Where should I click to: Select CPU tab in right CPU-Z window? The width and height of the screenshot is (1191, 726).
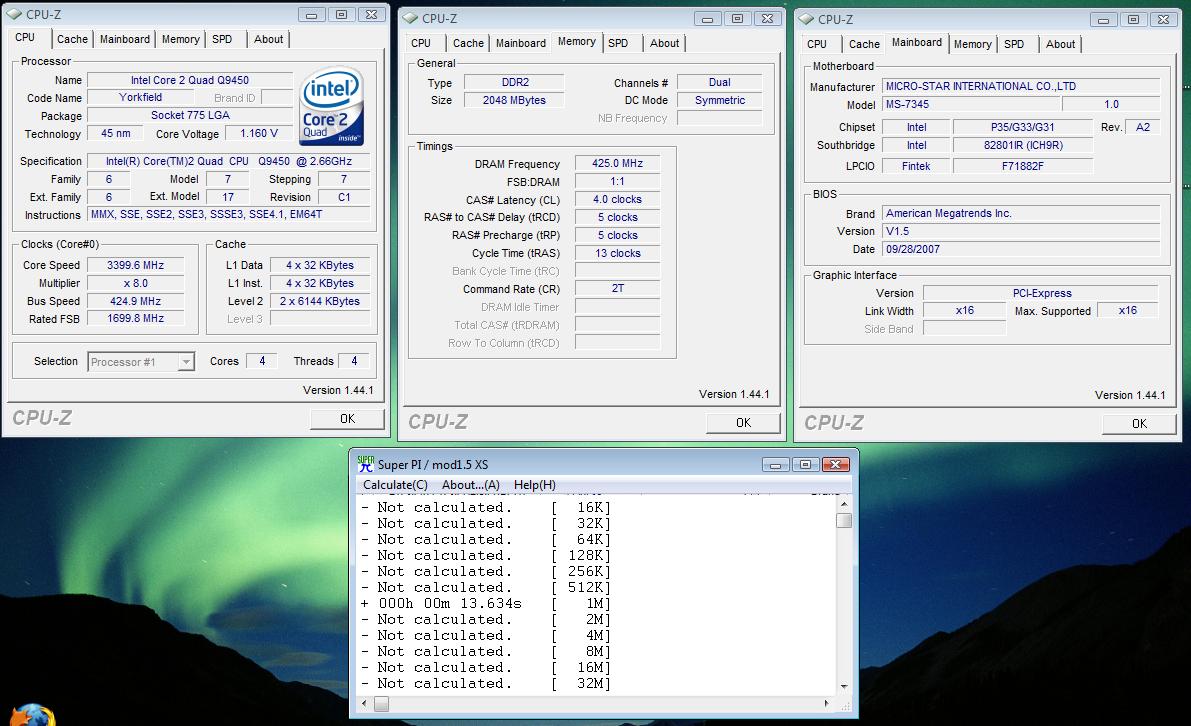tap(817, 44)
